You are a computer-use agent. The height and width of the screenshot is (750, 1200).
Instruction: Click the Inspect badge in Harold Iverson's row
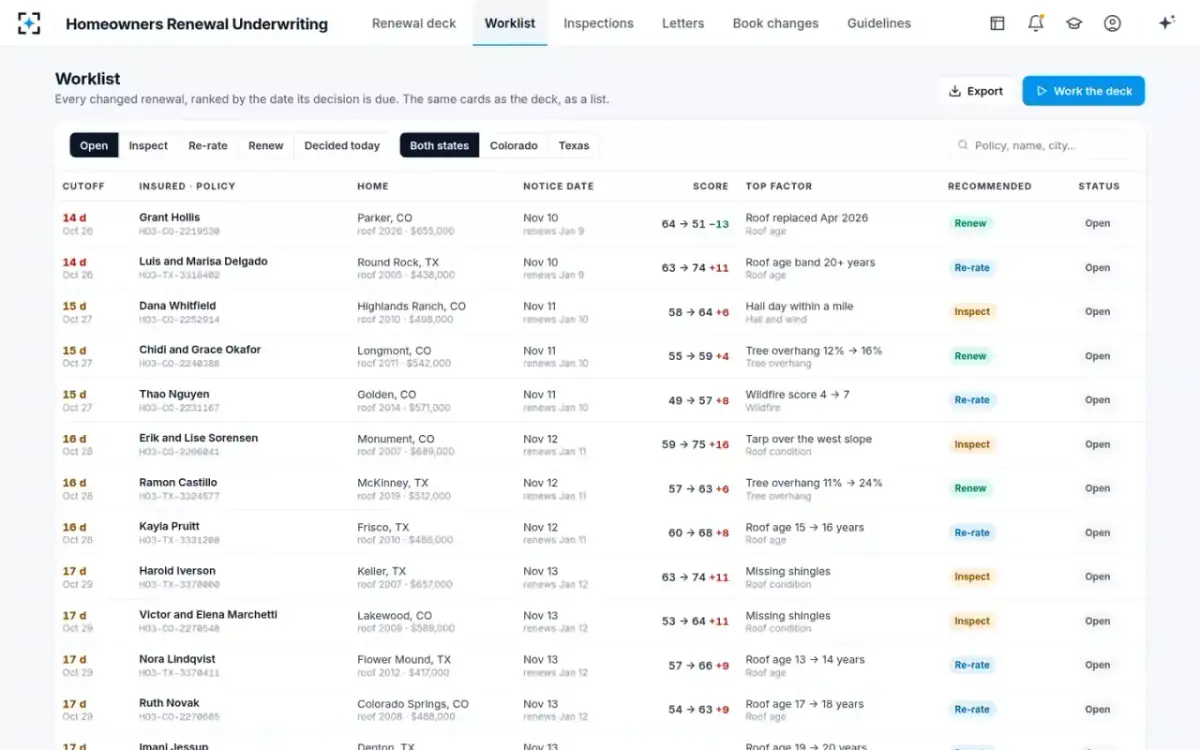pyautogui.click(x=972, y=577)
